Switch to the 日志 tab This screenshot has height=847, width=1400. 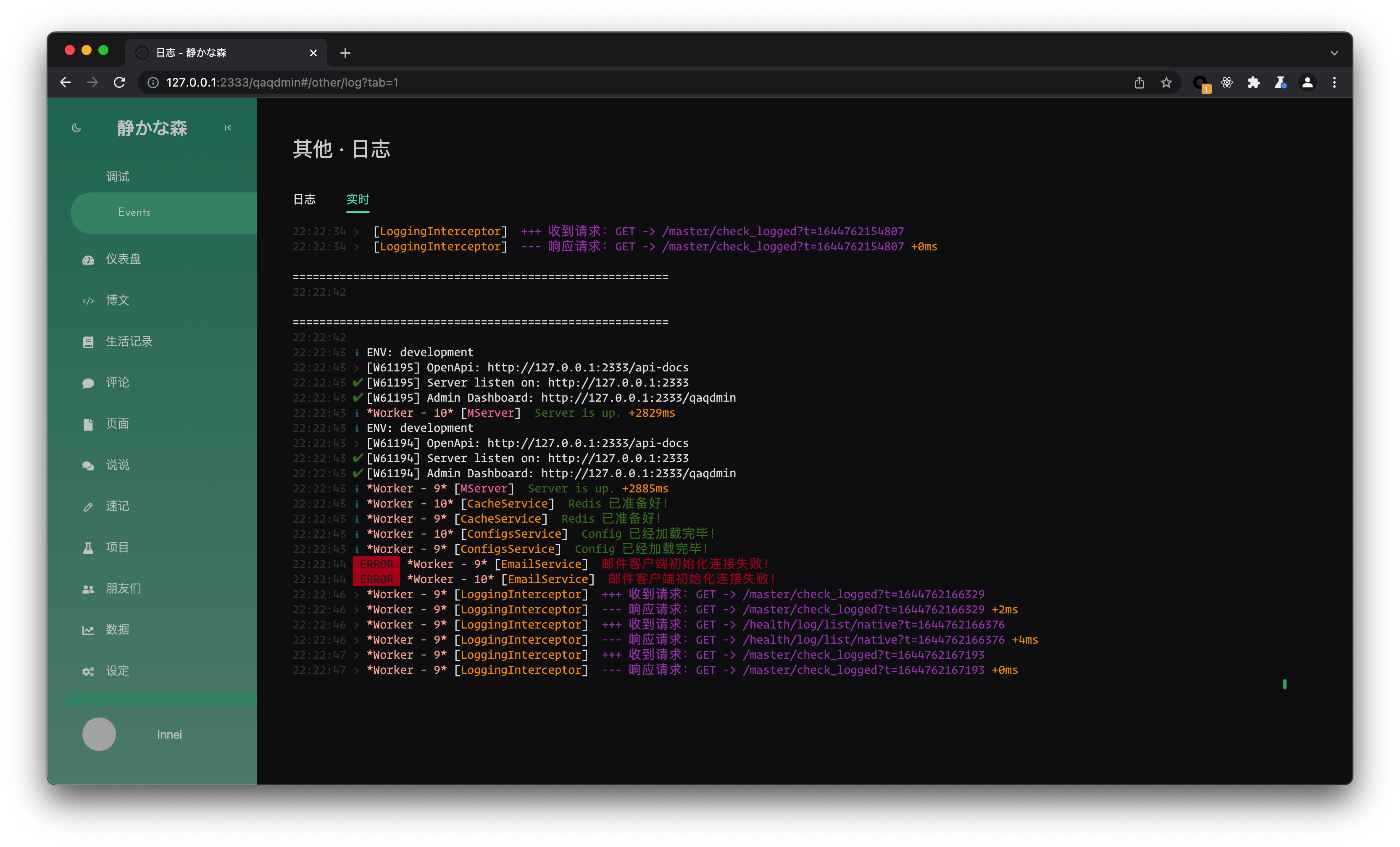(305, 200)
